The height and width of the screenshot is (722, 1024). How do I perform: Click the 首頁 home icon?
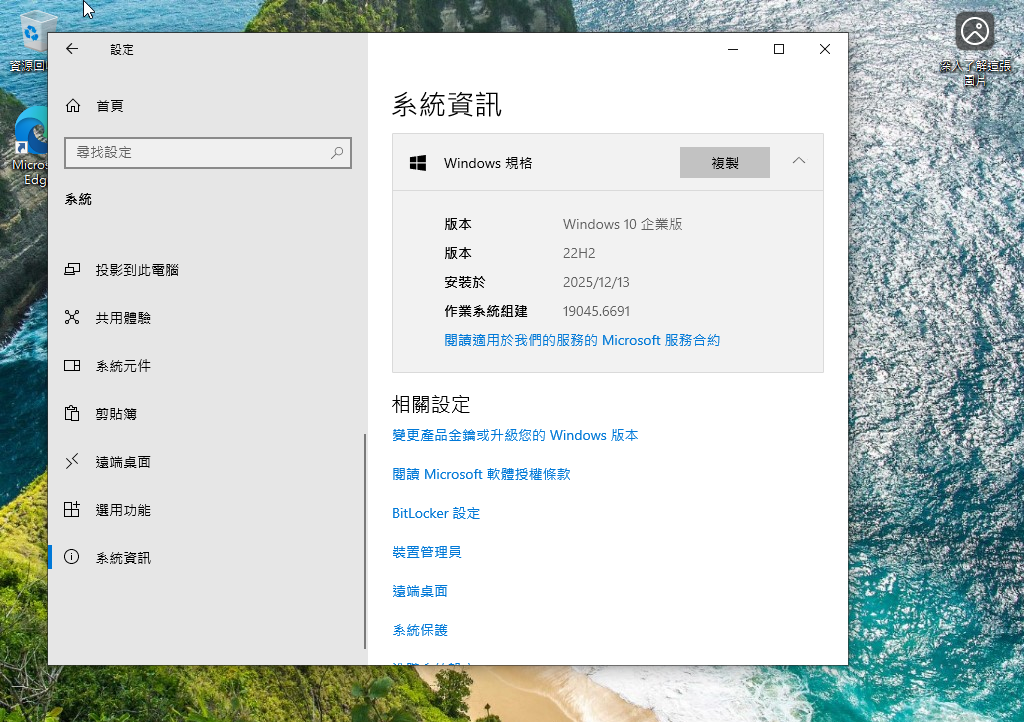click(72, 106)
